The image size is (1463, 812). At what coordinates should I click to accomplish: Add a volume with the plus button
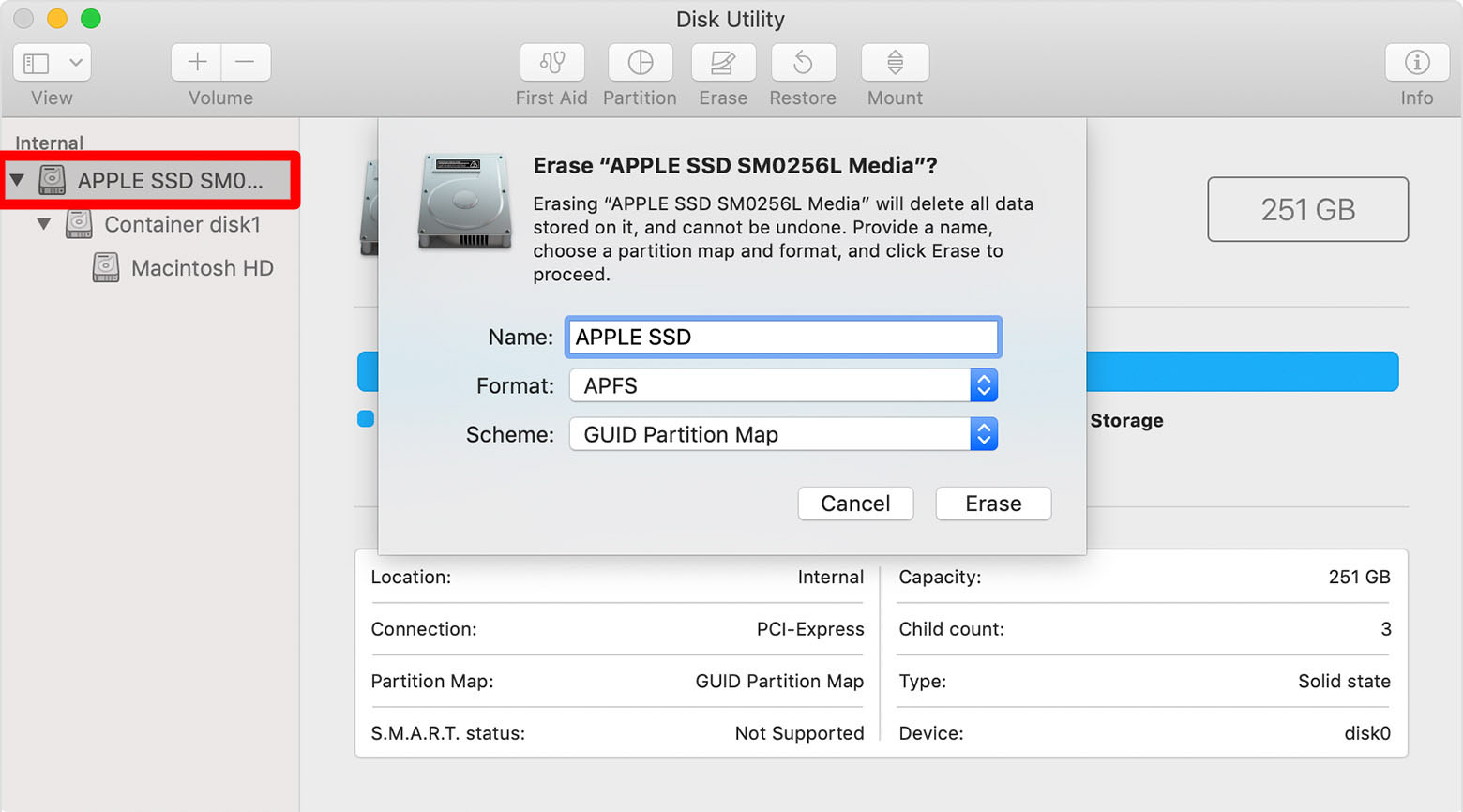pos(197,63)
